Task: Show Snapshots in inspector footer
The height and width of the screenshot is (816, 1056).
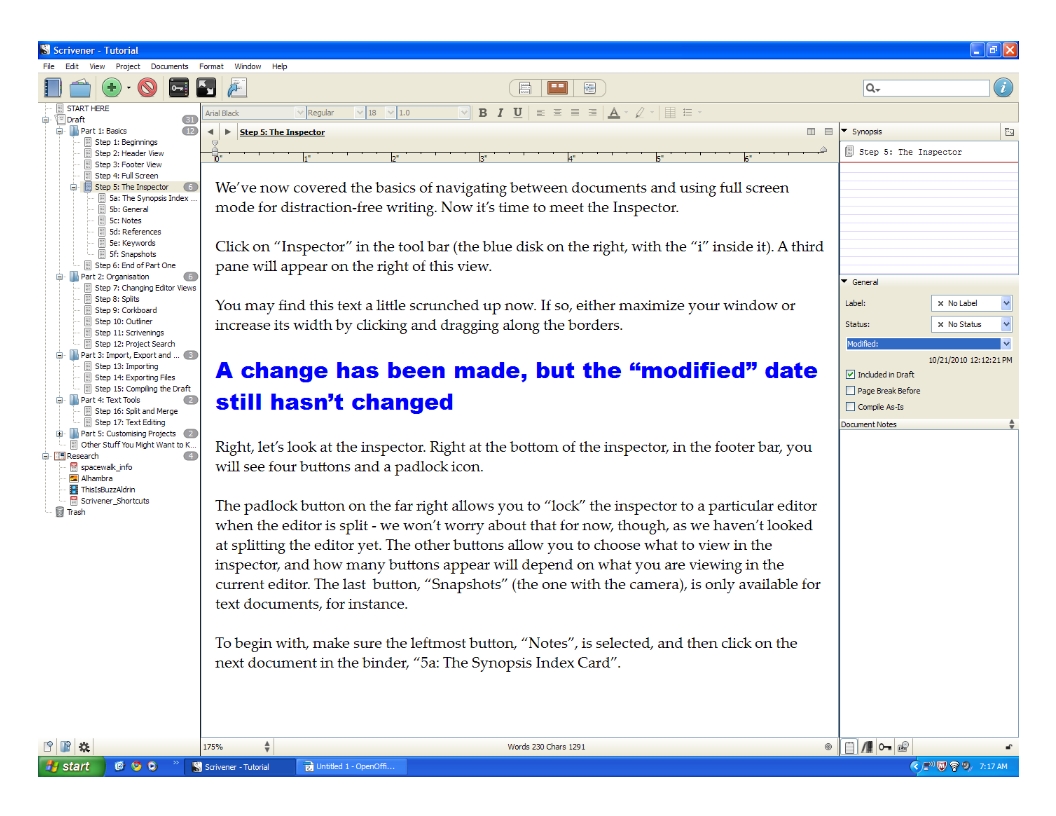Action: pyautogui.click(x=903, y=746)
